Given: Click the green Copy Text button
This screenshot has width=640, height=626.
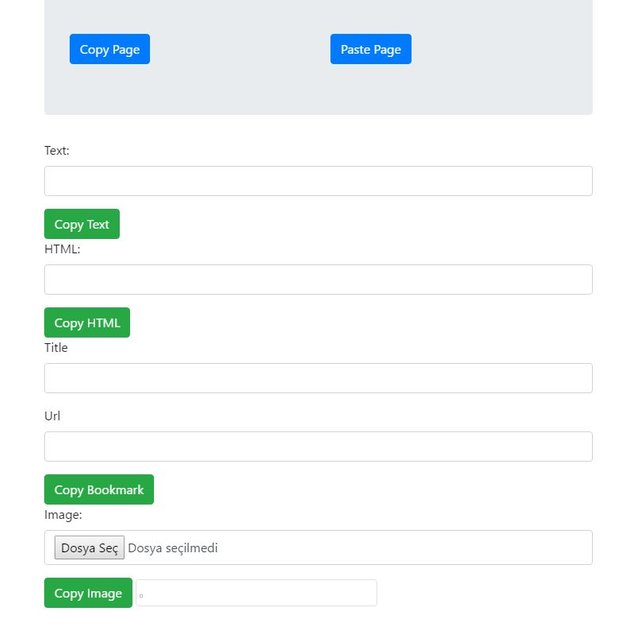Looking at the screenshot, I should tap(82, 224).
